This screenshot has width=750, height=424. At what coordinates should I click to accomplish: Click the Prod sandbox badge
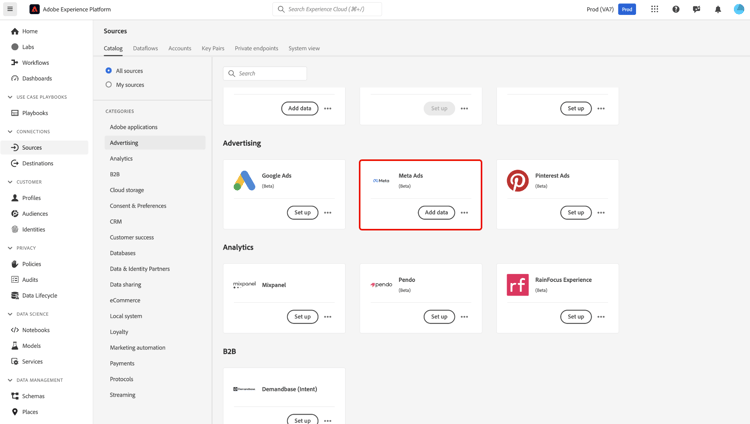[x=627, y=9]
